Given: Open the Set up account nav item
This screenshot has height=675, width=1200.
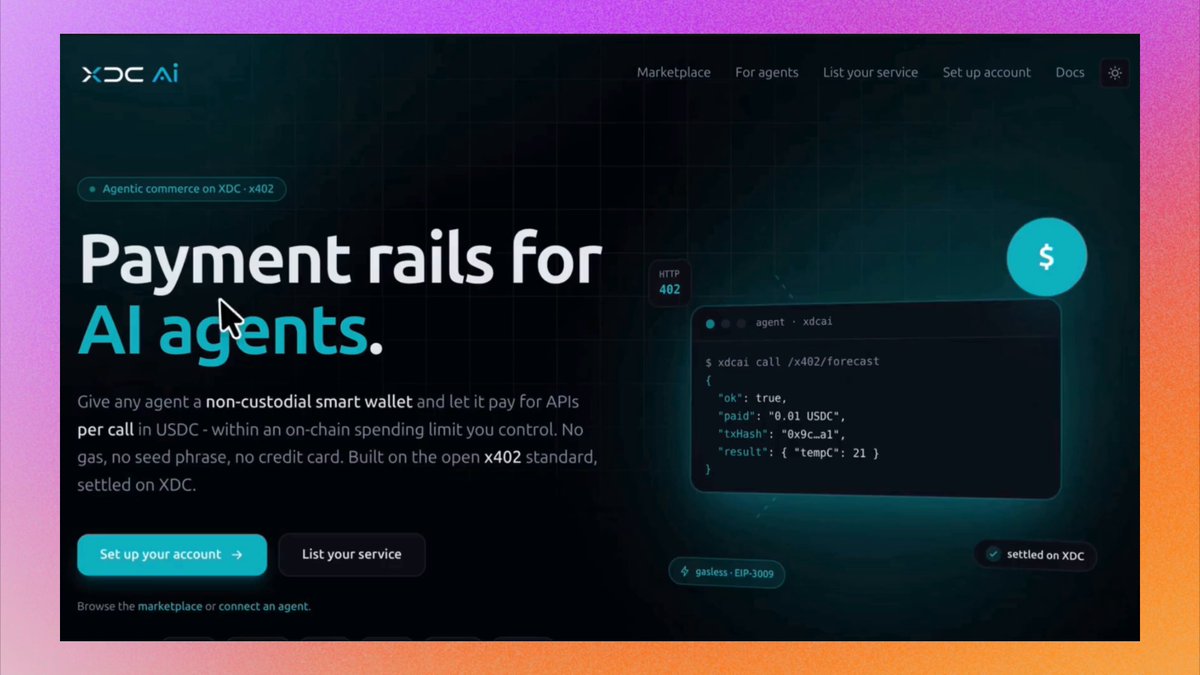Looking at the screenshot, I should point(987,73).
